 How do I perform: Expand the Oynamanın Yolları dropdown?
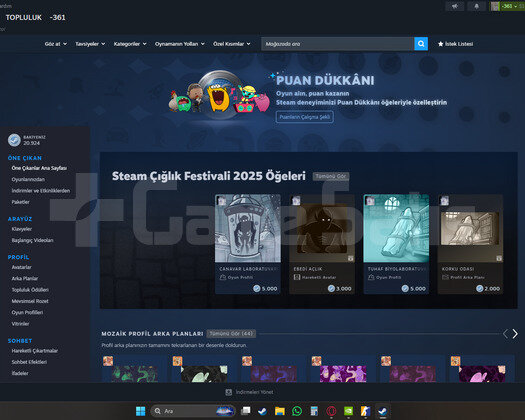(x=179, y=44)
